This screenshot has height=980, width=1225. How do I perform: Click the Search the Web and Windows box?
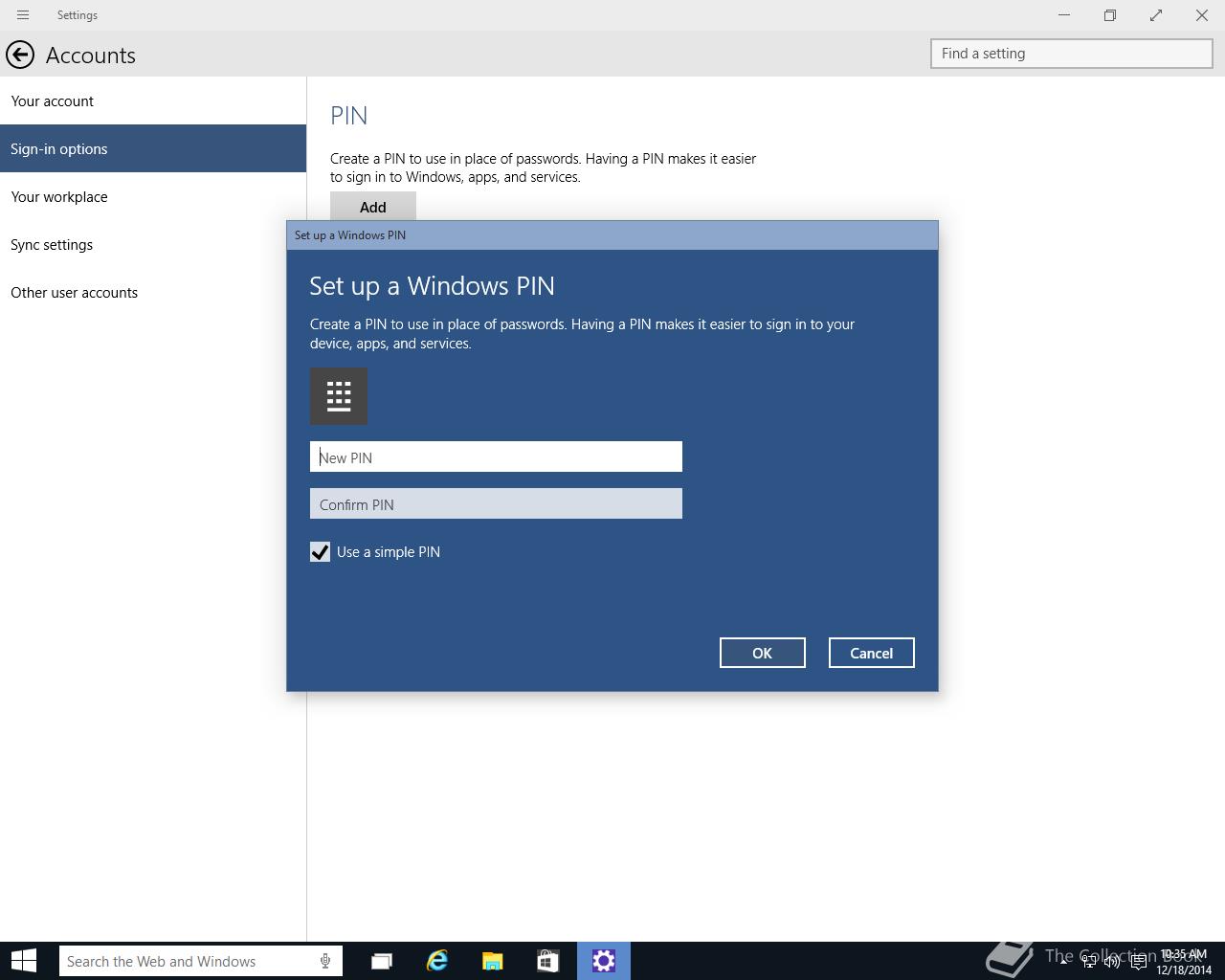click(x=201, y=961)
